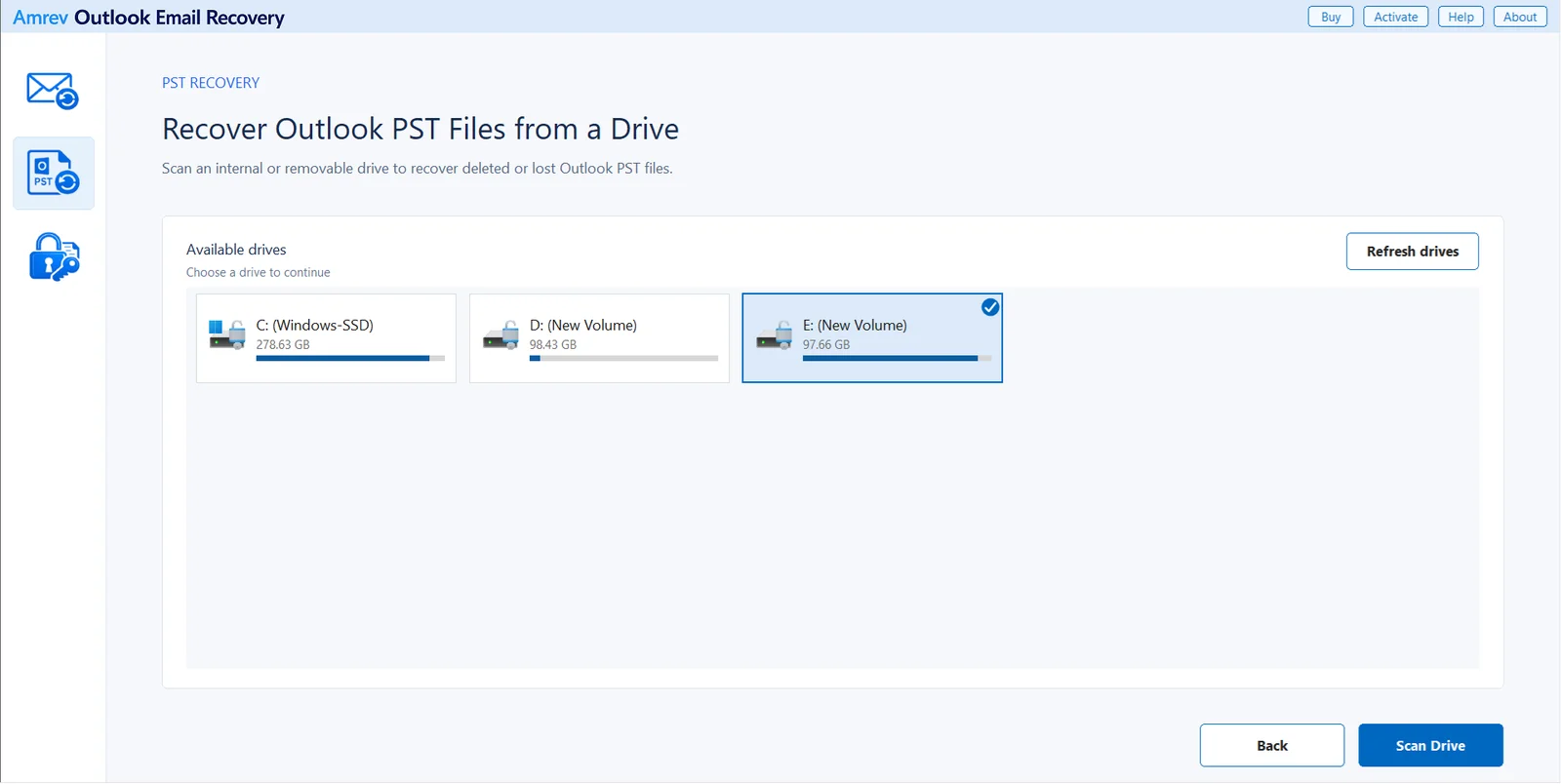Select the D: (New Volume) drive label
The height and width of the screenshot is (784, 1561).
coord(583,326)
